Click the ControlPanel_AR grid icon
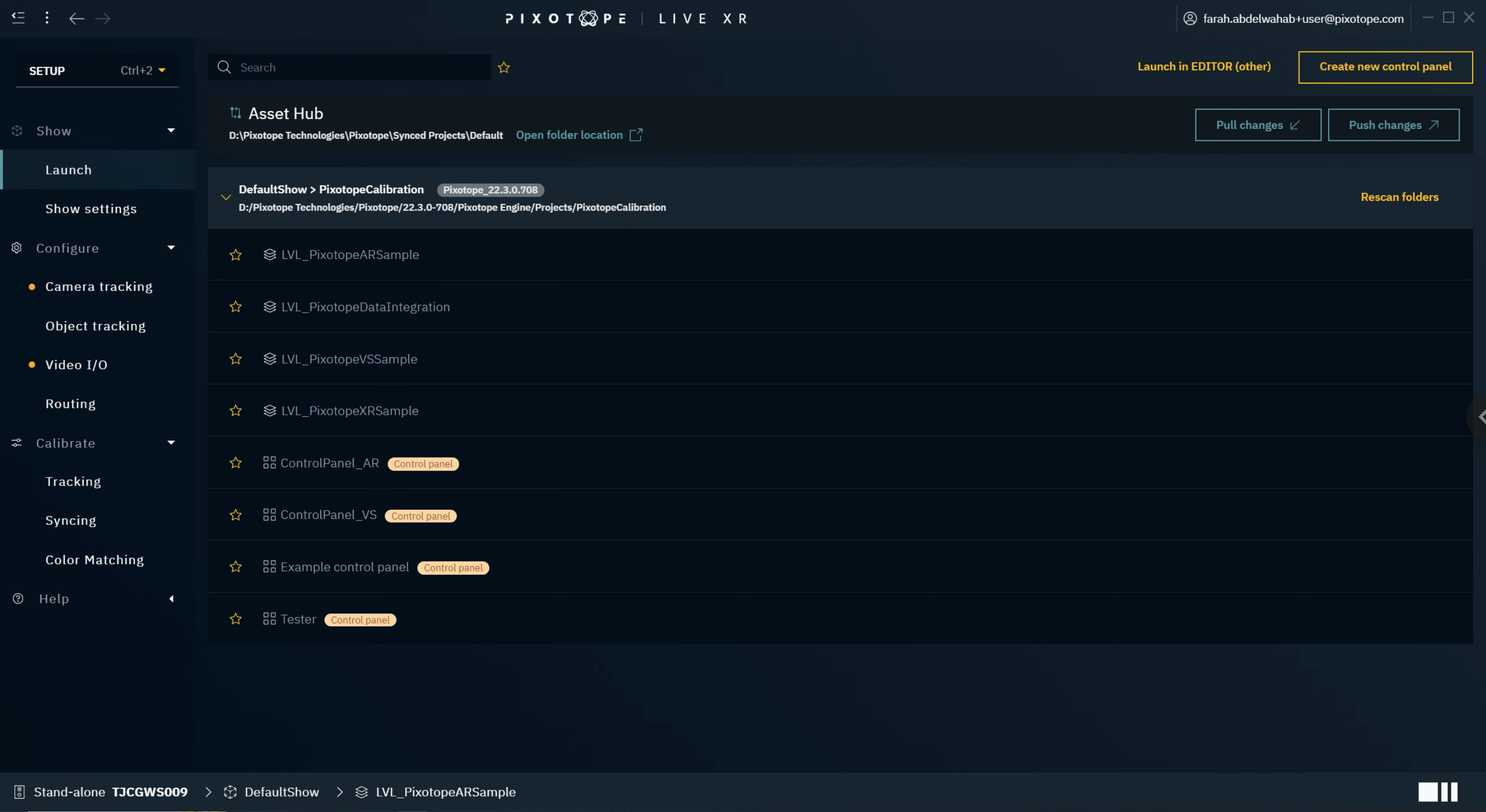 point(269,463)
